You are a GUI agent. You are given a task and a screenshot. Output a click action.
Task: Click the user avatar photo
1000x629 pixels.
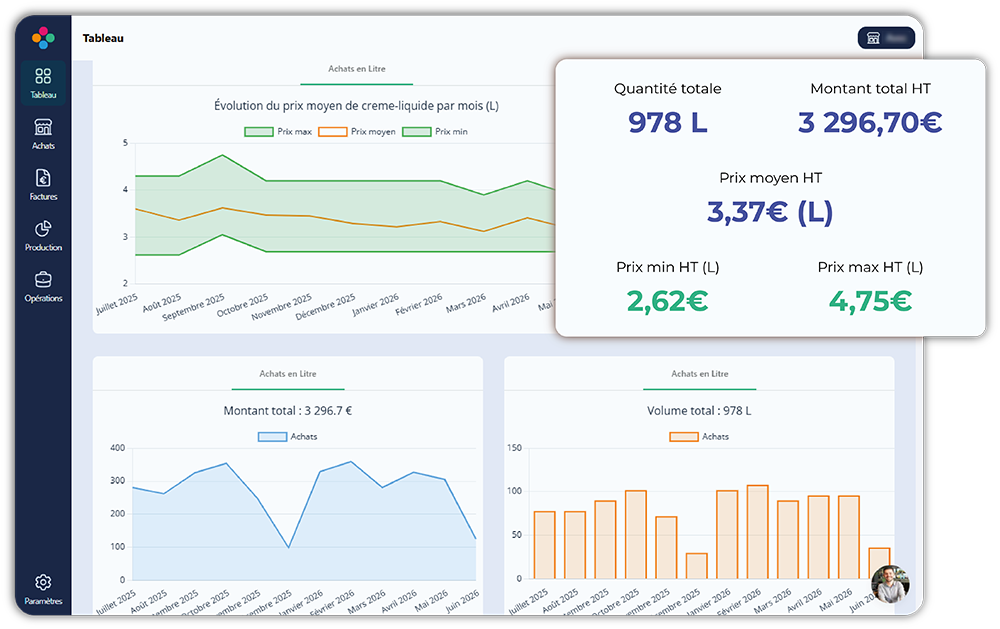click(x=890, y=584)
